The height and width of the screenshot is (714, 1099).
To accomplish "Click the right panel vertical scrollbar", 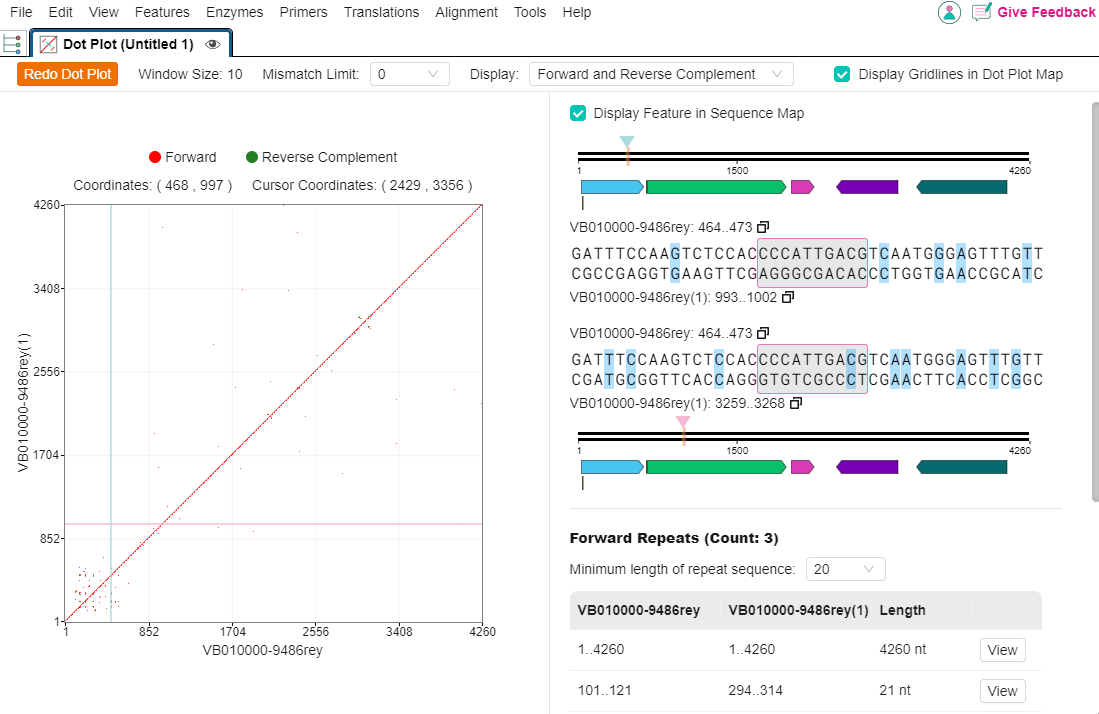I will coord(1095,301).
